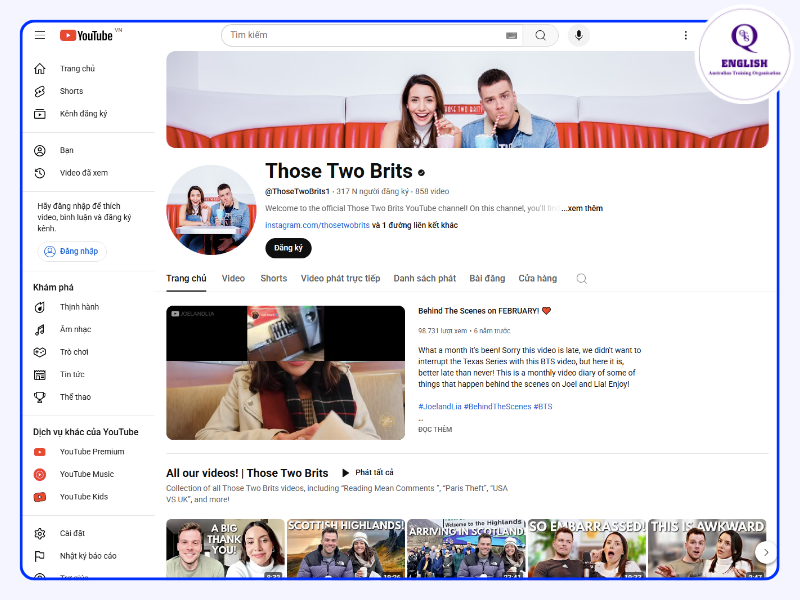This screenshot has height=600, width=800.
Task: Expand channel description via xem thêm
Action: coord(582,208)
